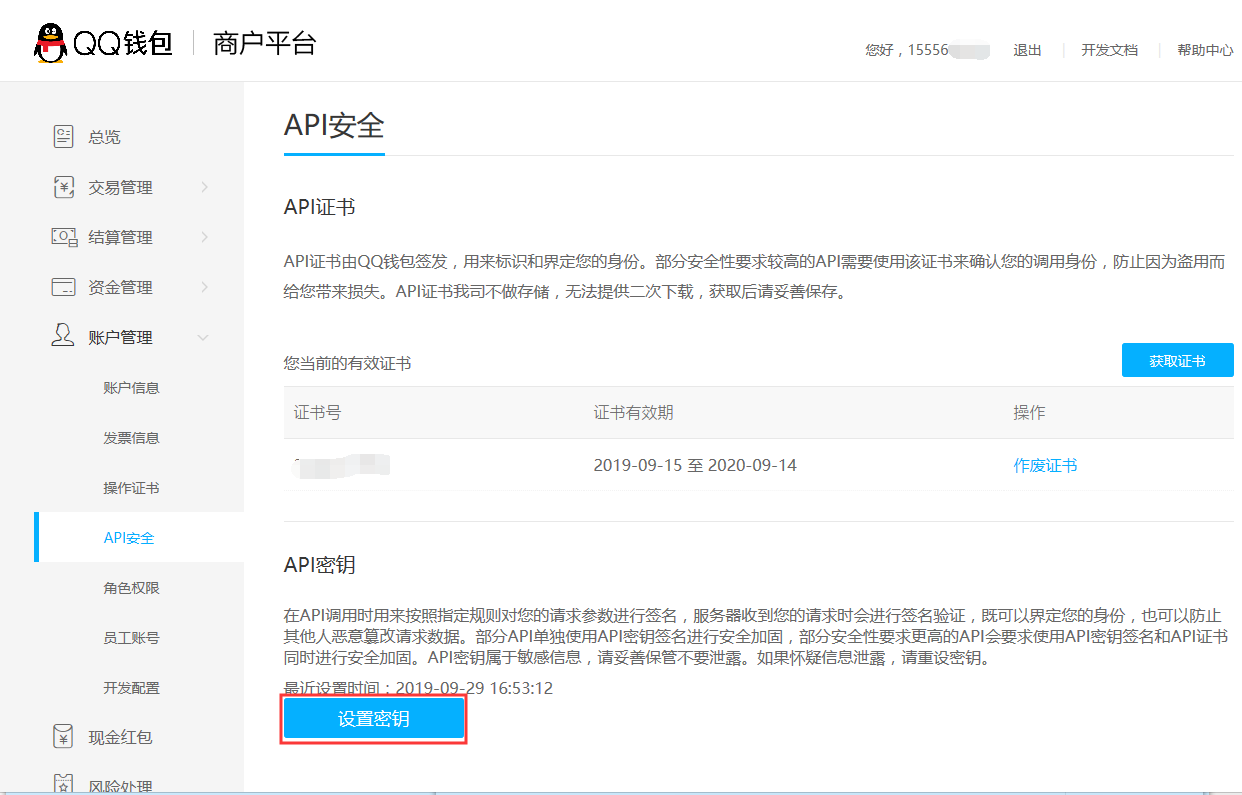The height and width of the screenshot is (795, 1242).
Task: Open the 账户信息 menu item
Action: (131, 388)
